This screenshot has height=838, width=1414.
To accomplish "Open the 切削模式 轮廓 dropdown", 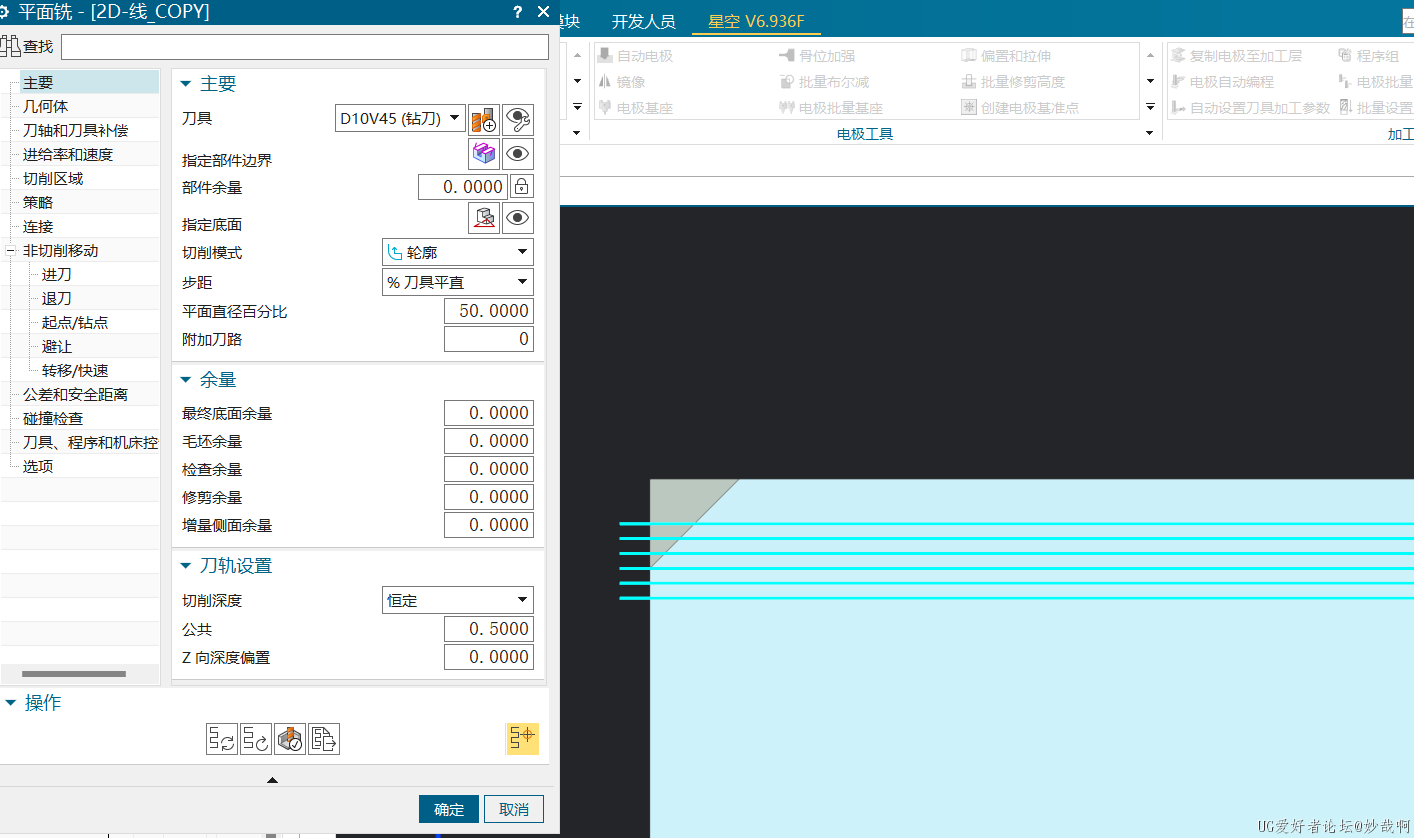I will [458, 252].
